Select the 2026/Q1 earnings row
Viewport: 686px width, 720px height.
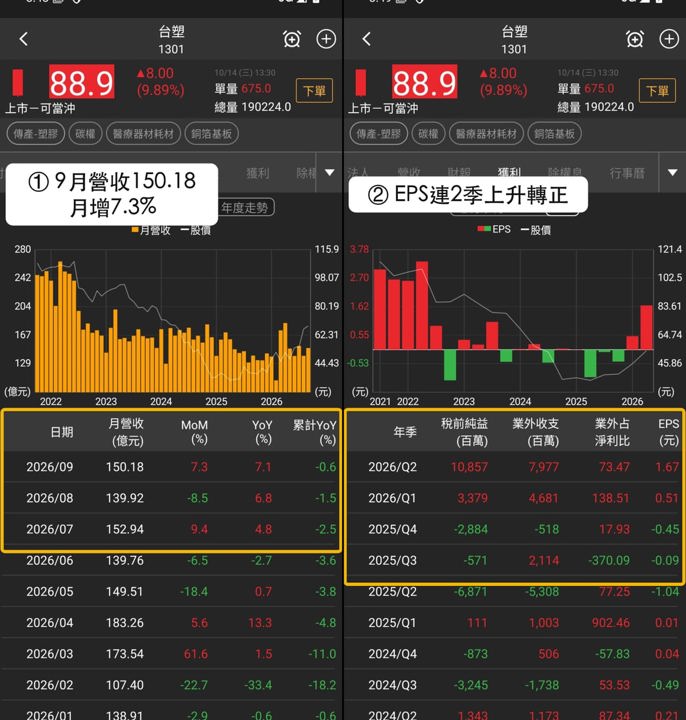click(513, 498)
